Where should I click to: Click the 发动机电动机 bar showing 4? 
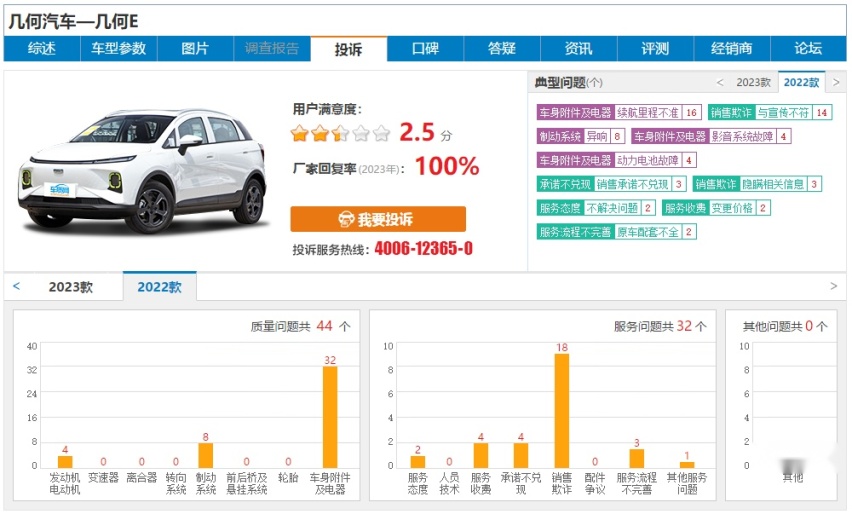click(x=65, y=461)
